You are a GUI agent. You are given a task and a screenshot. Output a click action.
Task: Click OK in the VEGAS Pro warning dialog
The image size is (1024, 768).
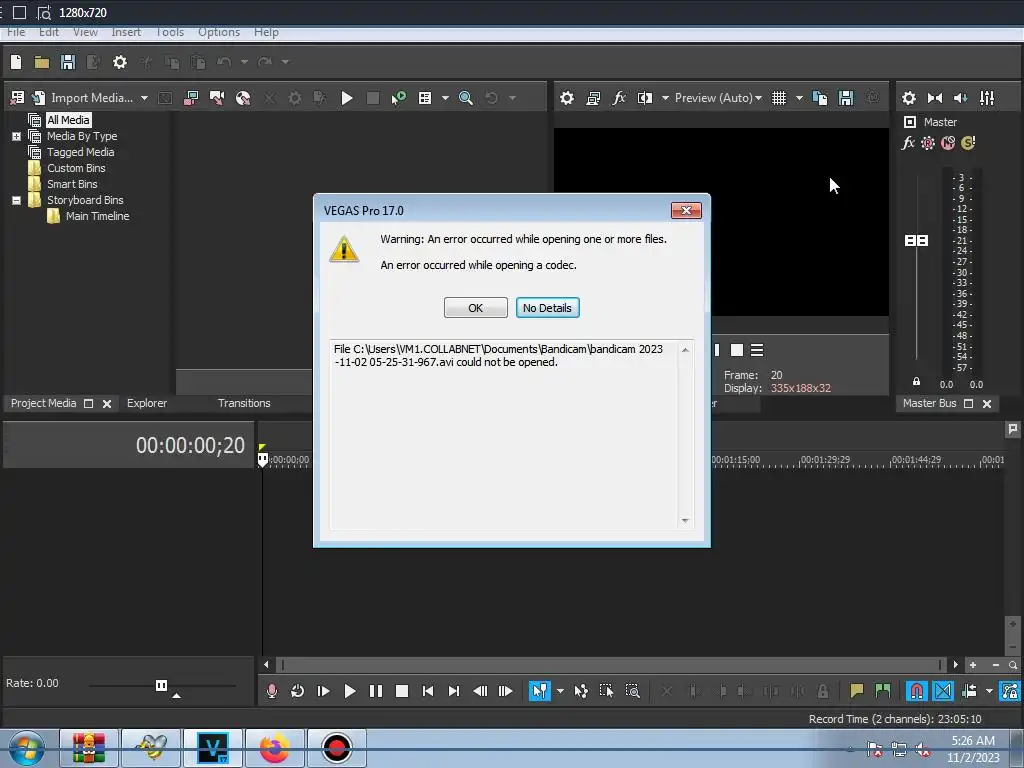[x=475, y=308]
